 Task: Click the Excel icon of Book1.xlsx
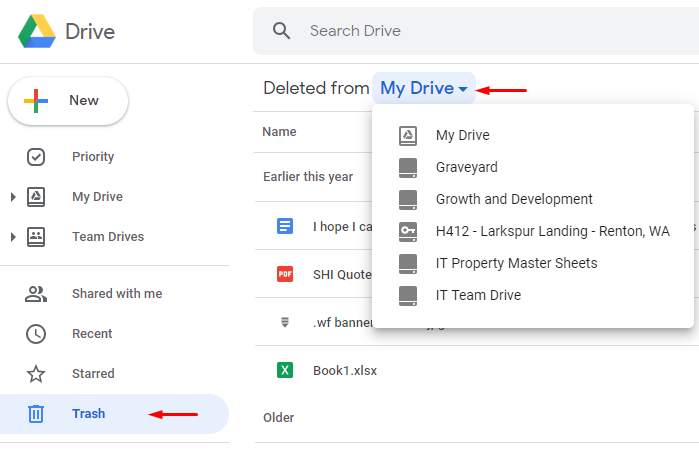[285, 370]
